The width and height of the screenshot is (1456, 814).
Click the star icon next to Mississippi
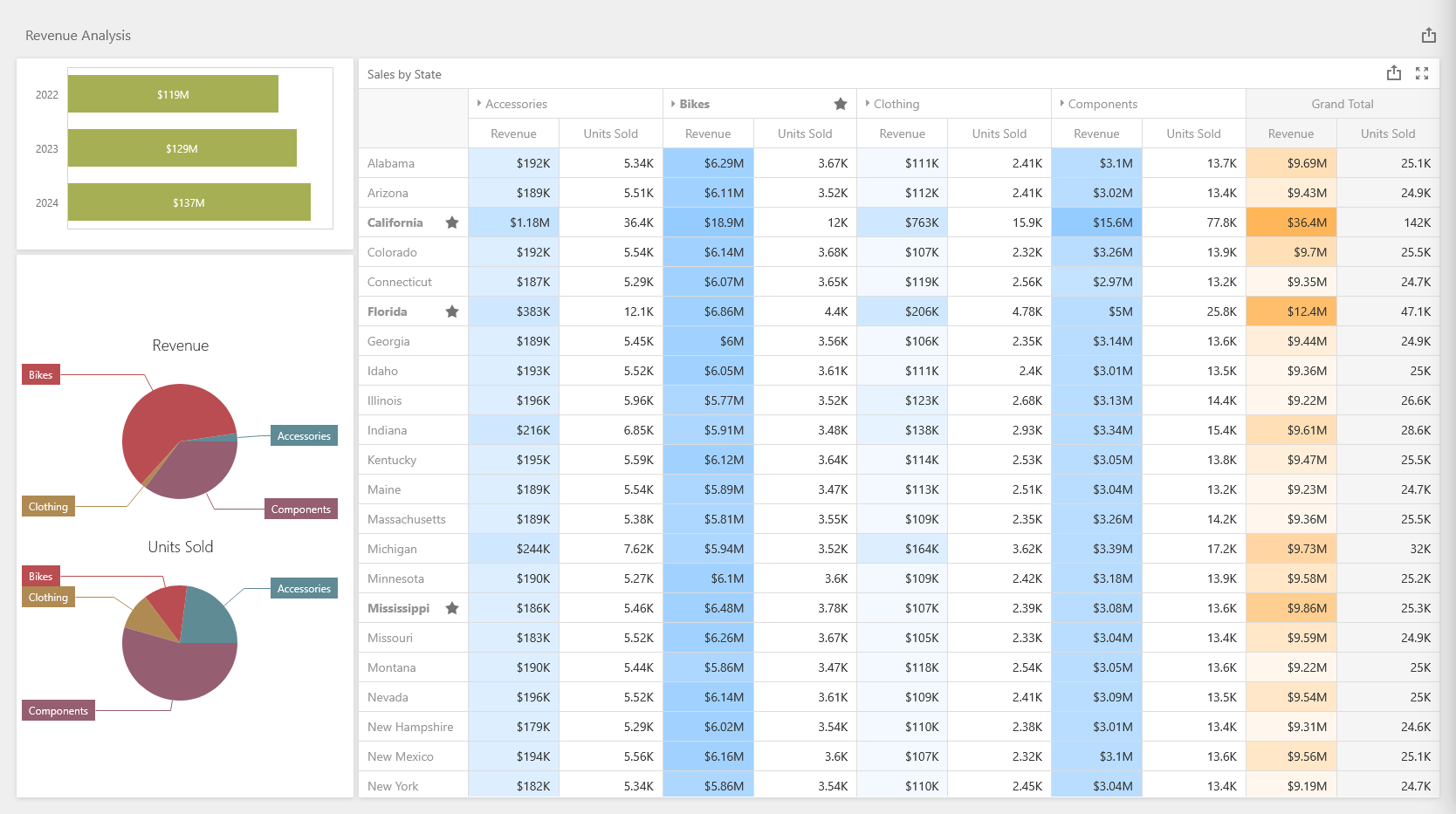pyautogui.click(x=452, y=608)
